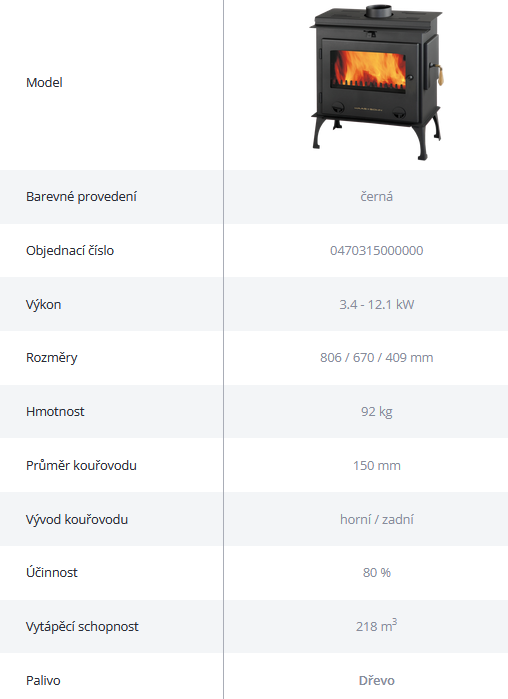Click the Objednací číslo label
Image resolution: width=508 pixels, height=699 pixels.
[70, 251]
